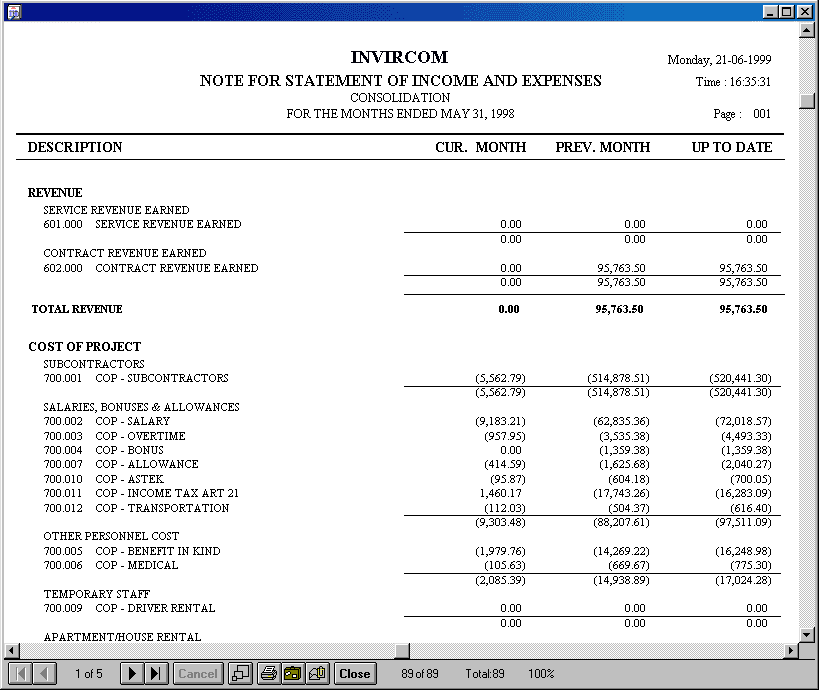Click the bold 95,763.50 up-to-date total revenue
819x690 pixels.
(x=743, y=309)
